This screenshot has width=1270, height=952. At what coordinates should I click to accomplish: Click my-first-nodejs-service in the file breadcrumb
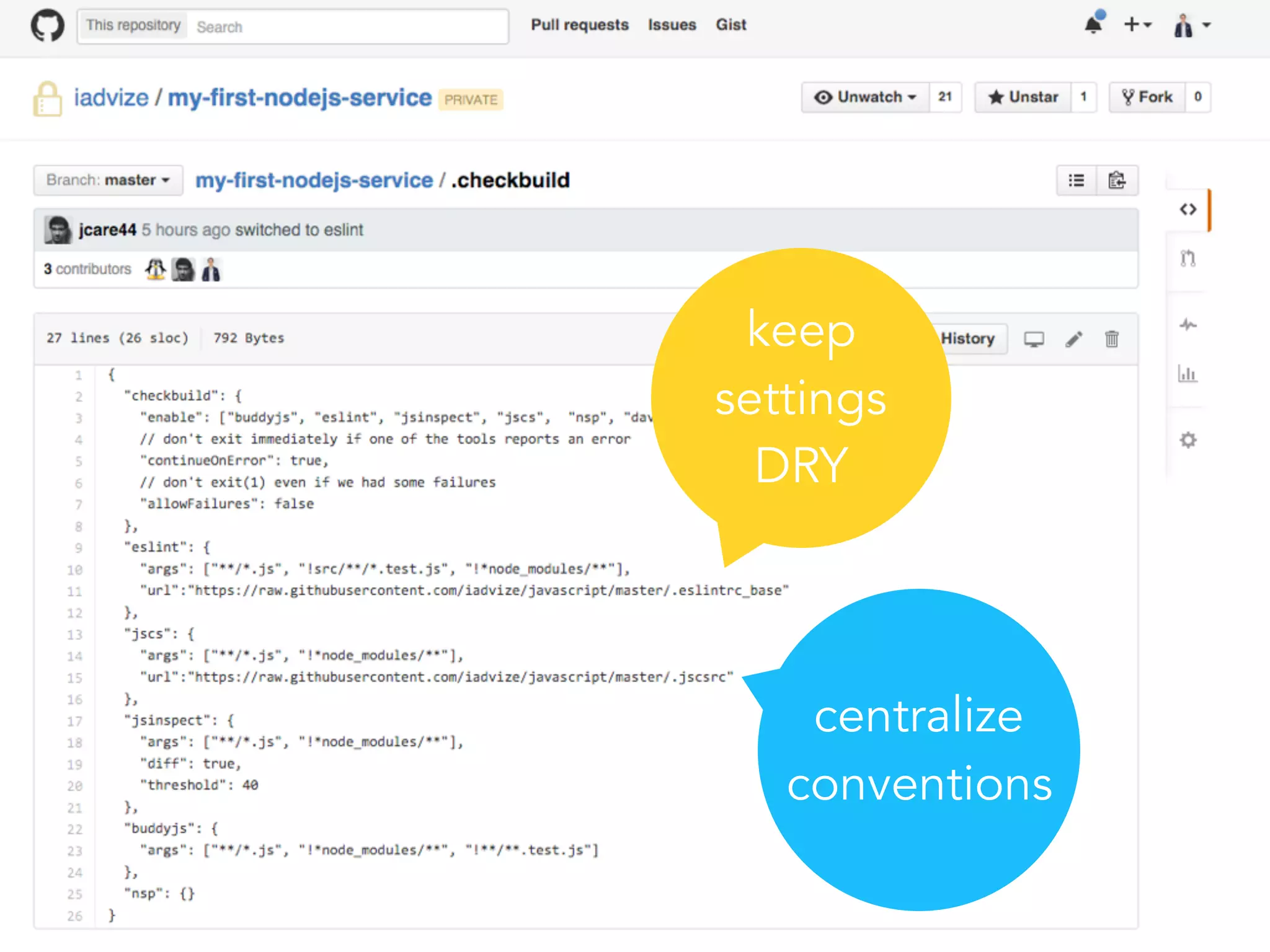[x=314, y=180]
